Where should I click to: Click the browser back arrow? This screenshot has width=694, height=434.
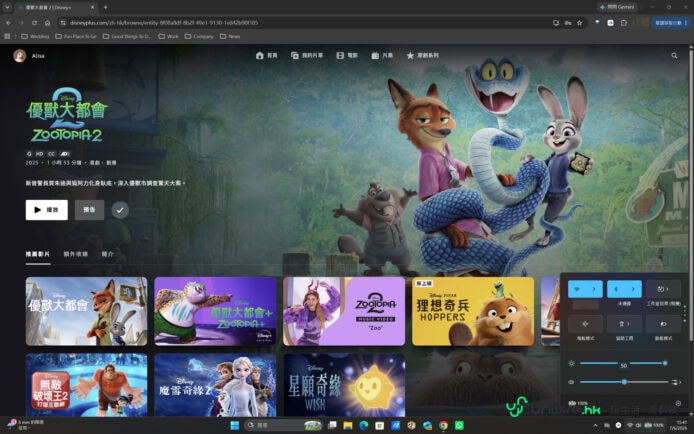click(8, 23)
